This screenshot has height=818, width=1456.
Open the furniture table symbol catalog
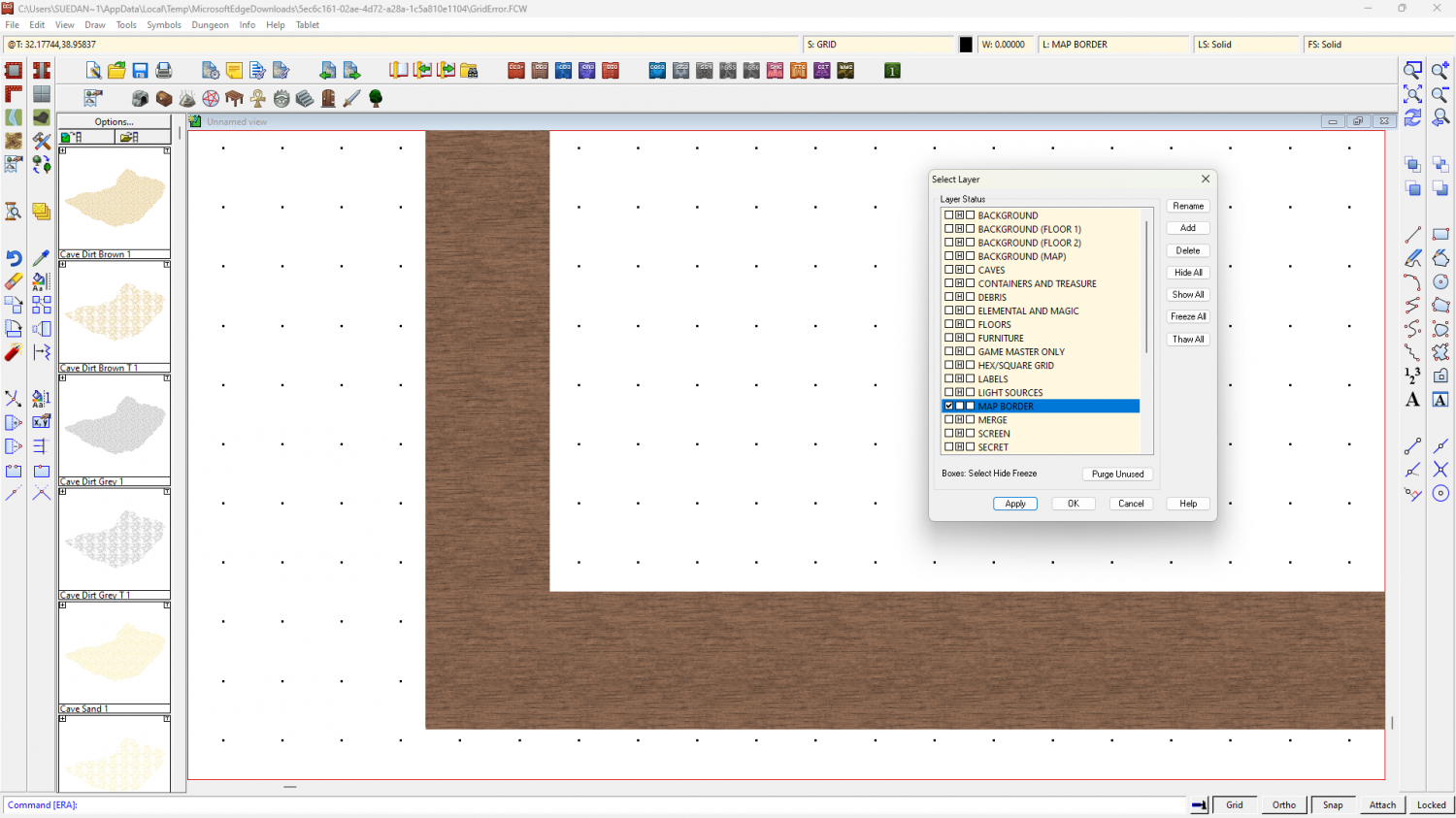pyautogui.click(x=234, y=99)
